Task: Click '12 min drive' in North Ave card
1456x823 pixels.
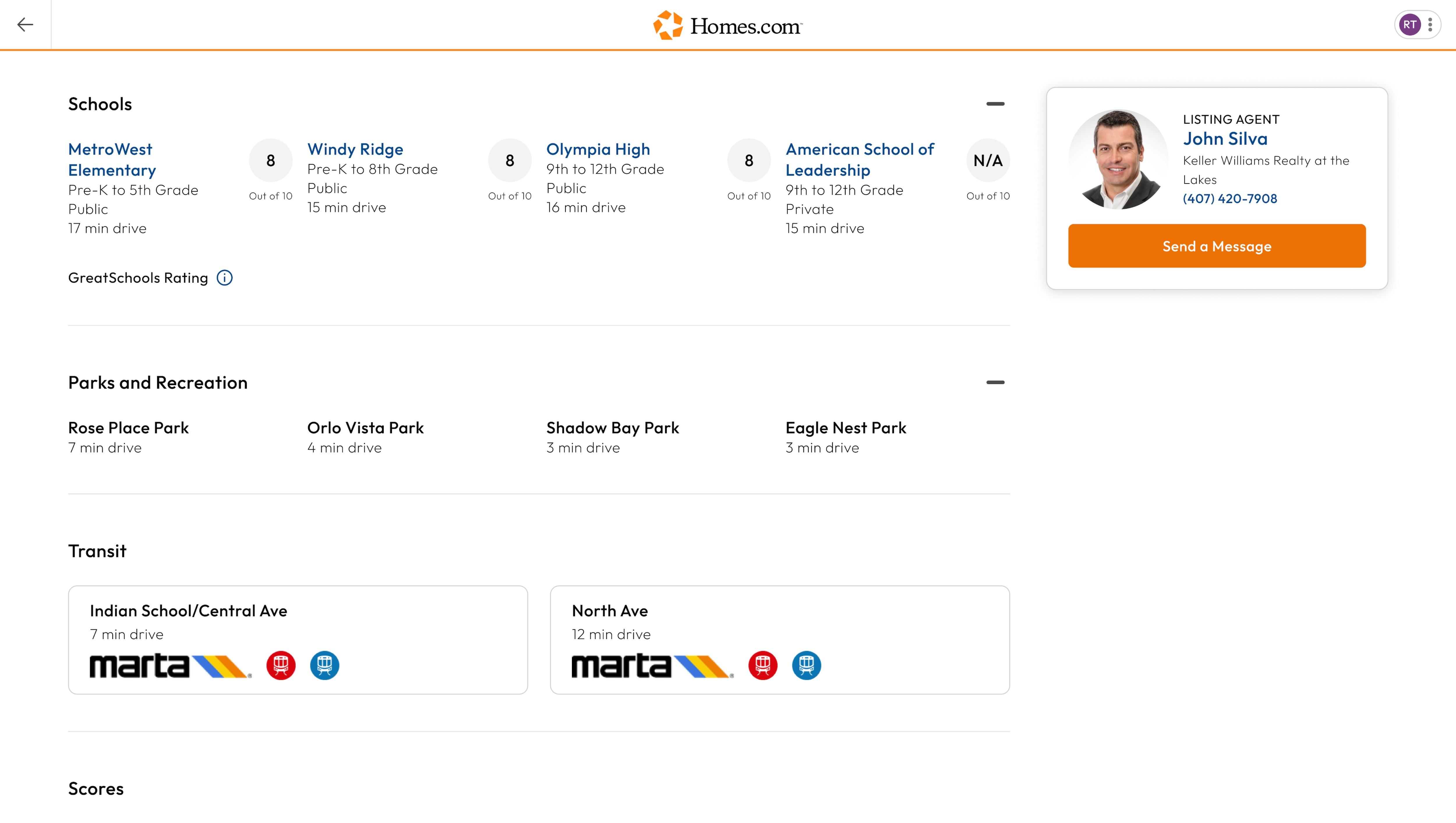Action: pos(611,634)
